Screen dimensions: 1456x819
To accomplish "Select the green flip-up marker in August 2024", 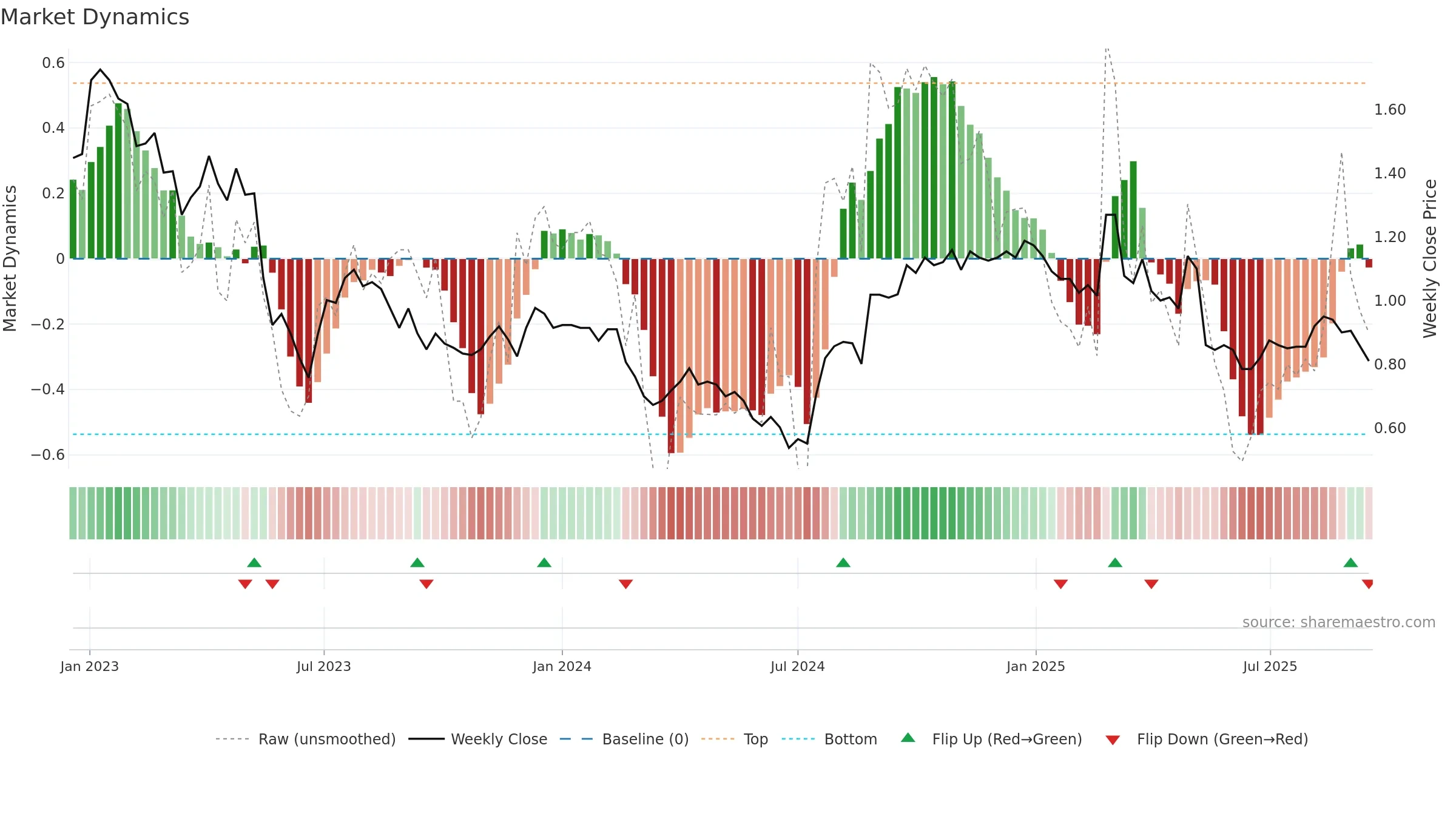I will 843,562.
